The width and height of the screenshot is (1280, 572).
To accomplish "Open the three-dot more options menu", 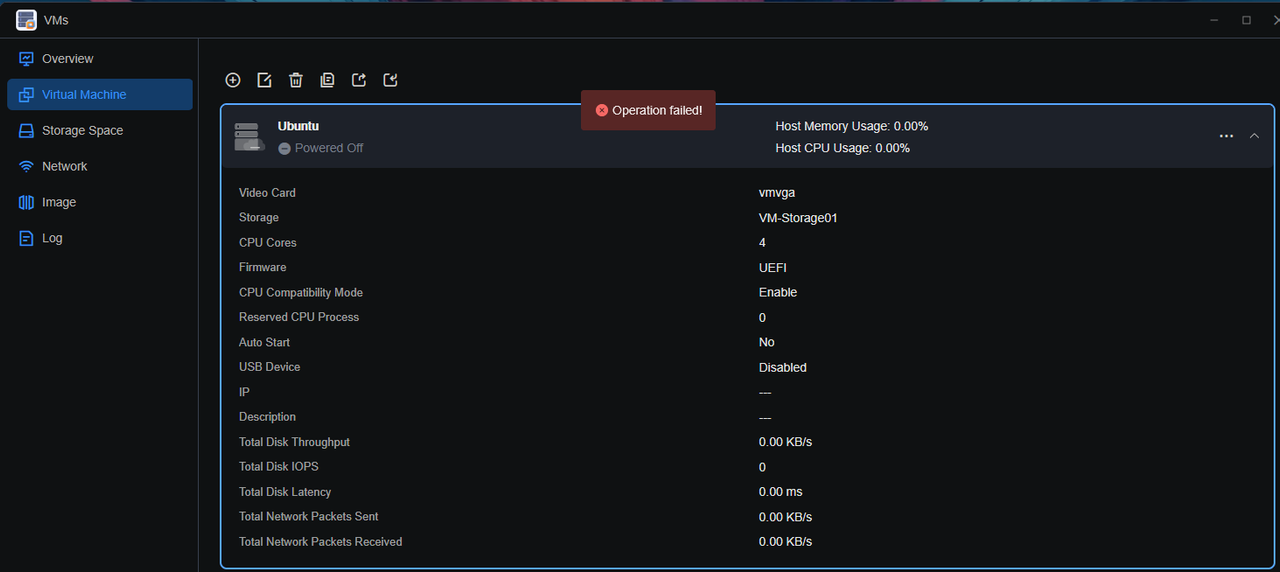I will (x=1226, y=136).
